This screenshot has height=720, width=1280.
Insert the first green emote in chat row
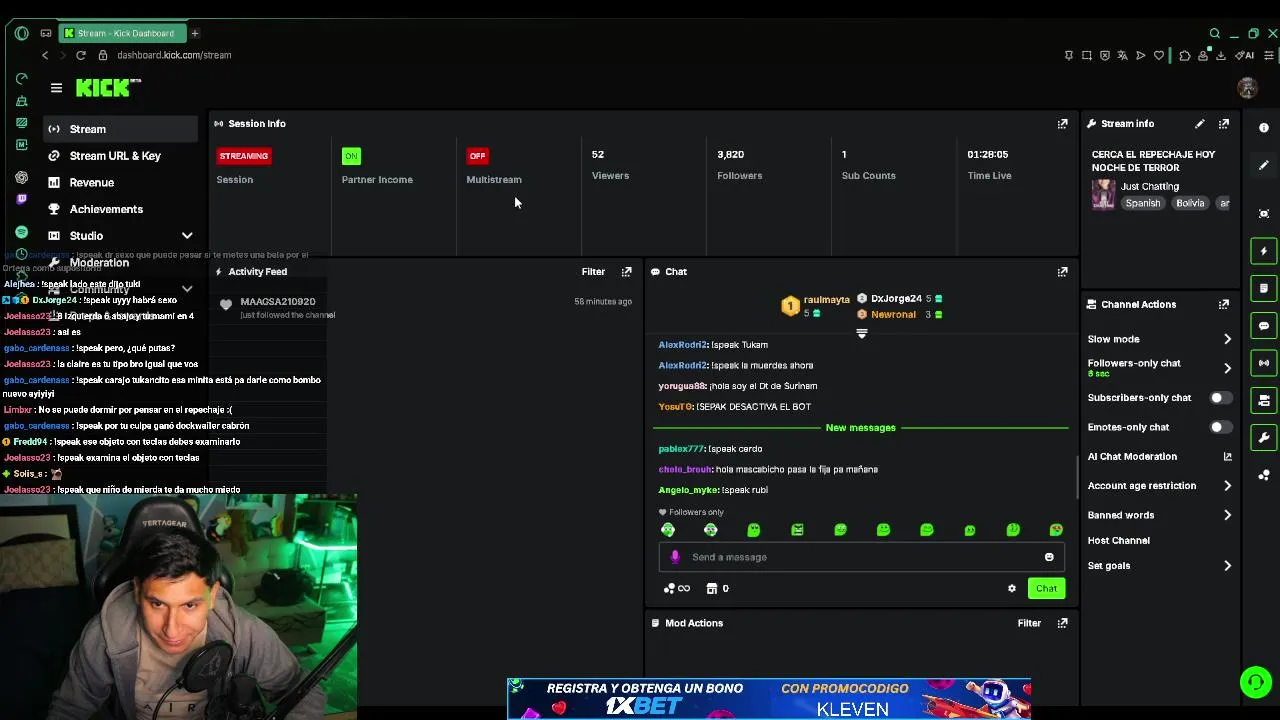pos(668,530)
